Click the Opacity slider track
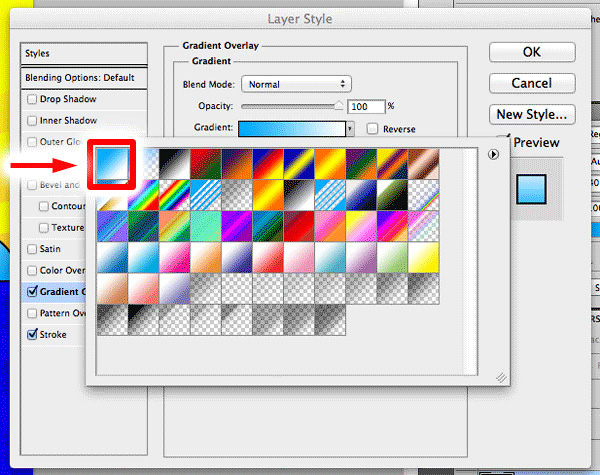The width and height of the screenshot is (600, 475). 290,105
